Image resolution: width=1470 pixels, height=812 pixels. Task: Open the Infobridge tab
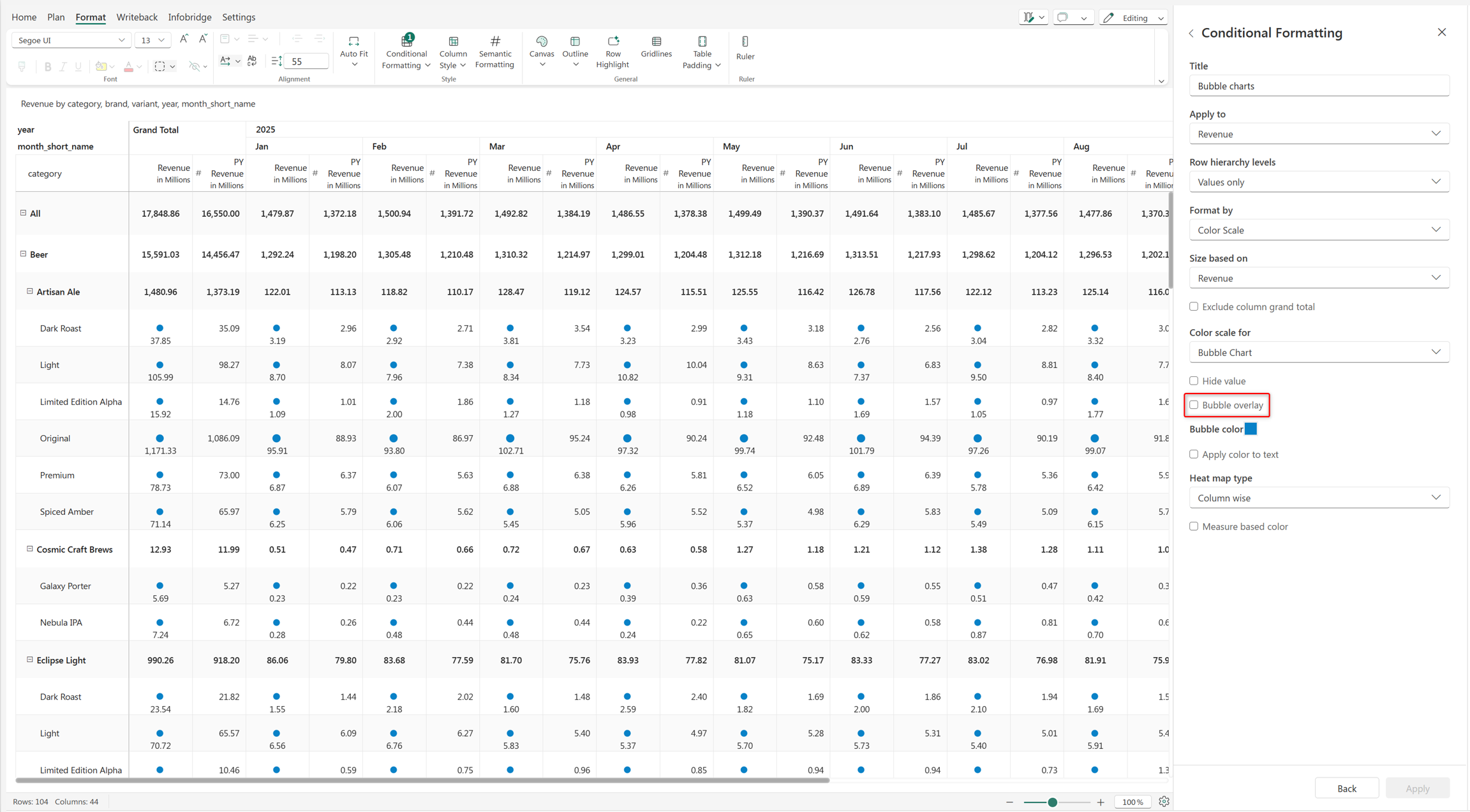pos(189,17)
